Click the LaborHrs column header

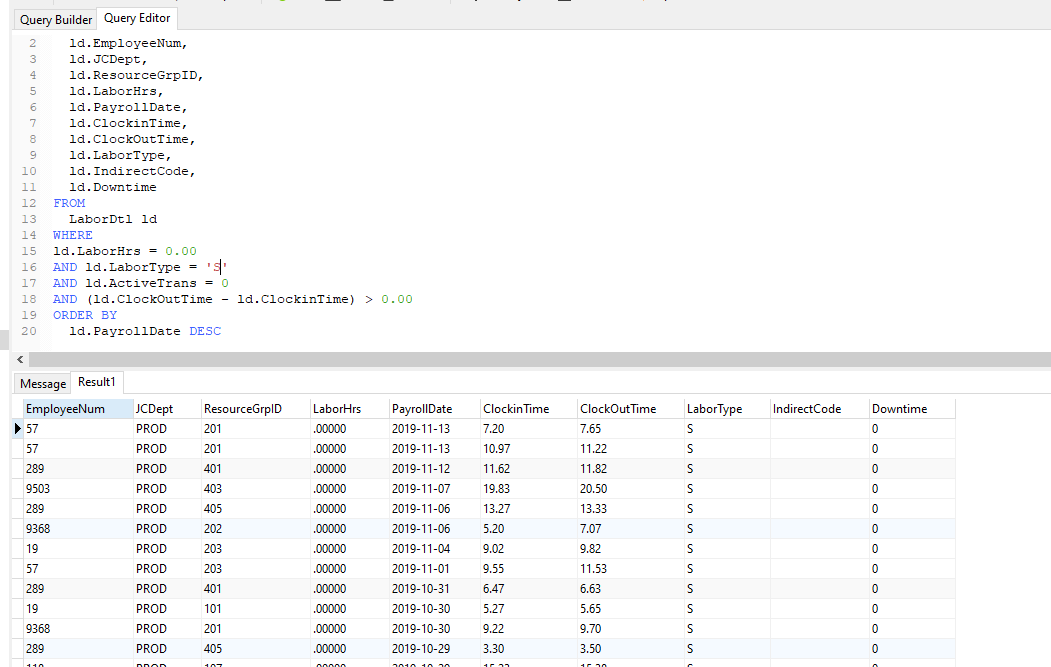(x=350, y=409)
